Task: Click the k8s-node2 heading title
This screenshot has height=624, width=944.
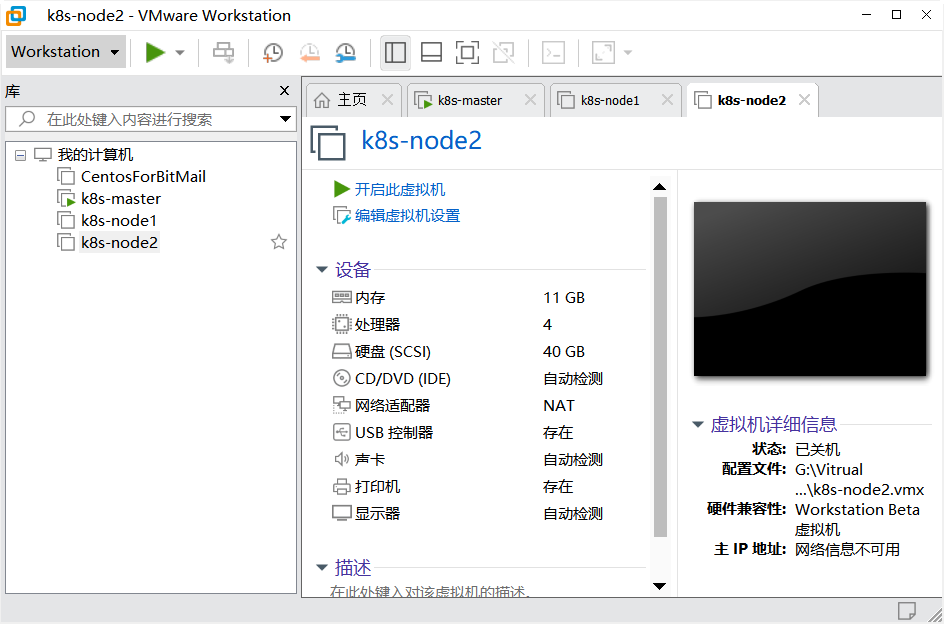Action: tap(421, 140)
